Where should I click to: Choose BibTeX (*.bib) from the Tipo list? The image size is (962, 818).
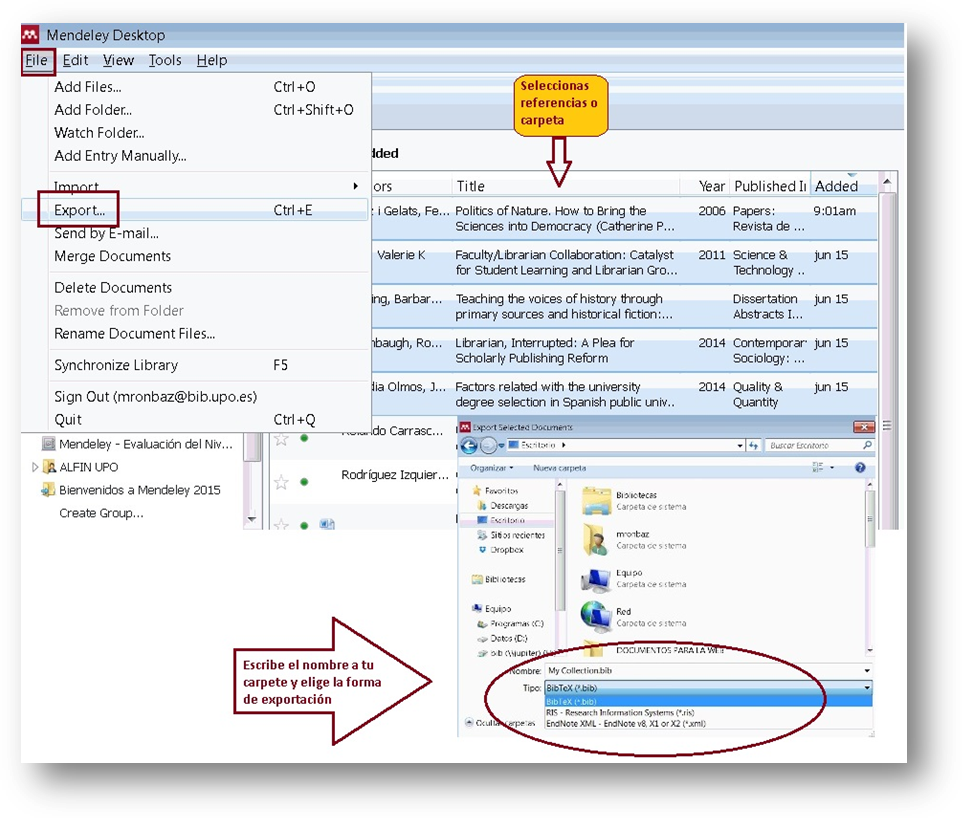[709, 701]
